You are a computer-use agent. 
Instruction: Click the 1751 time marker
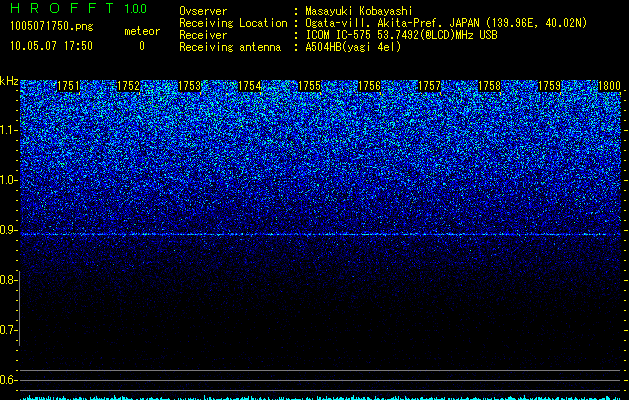coord(68,86)
